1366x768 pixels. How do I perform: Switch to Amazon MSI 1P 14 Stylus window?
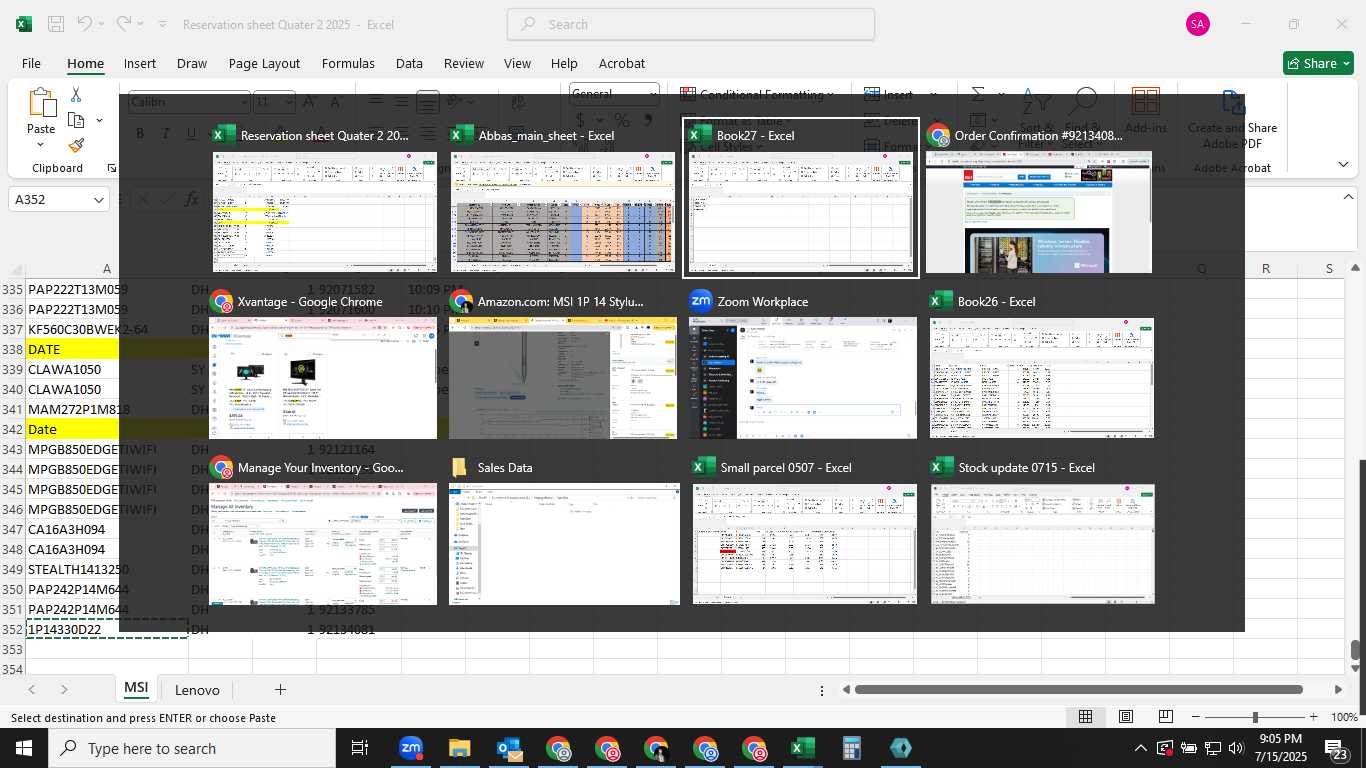coord(563,365)
